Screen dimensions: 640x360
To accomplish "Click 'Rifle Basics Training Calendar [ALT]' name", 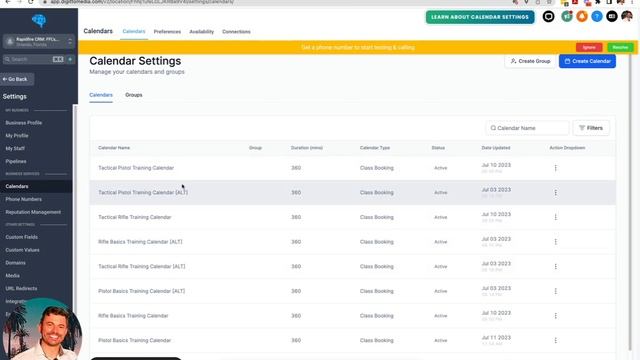I will coord(140,242).
